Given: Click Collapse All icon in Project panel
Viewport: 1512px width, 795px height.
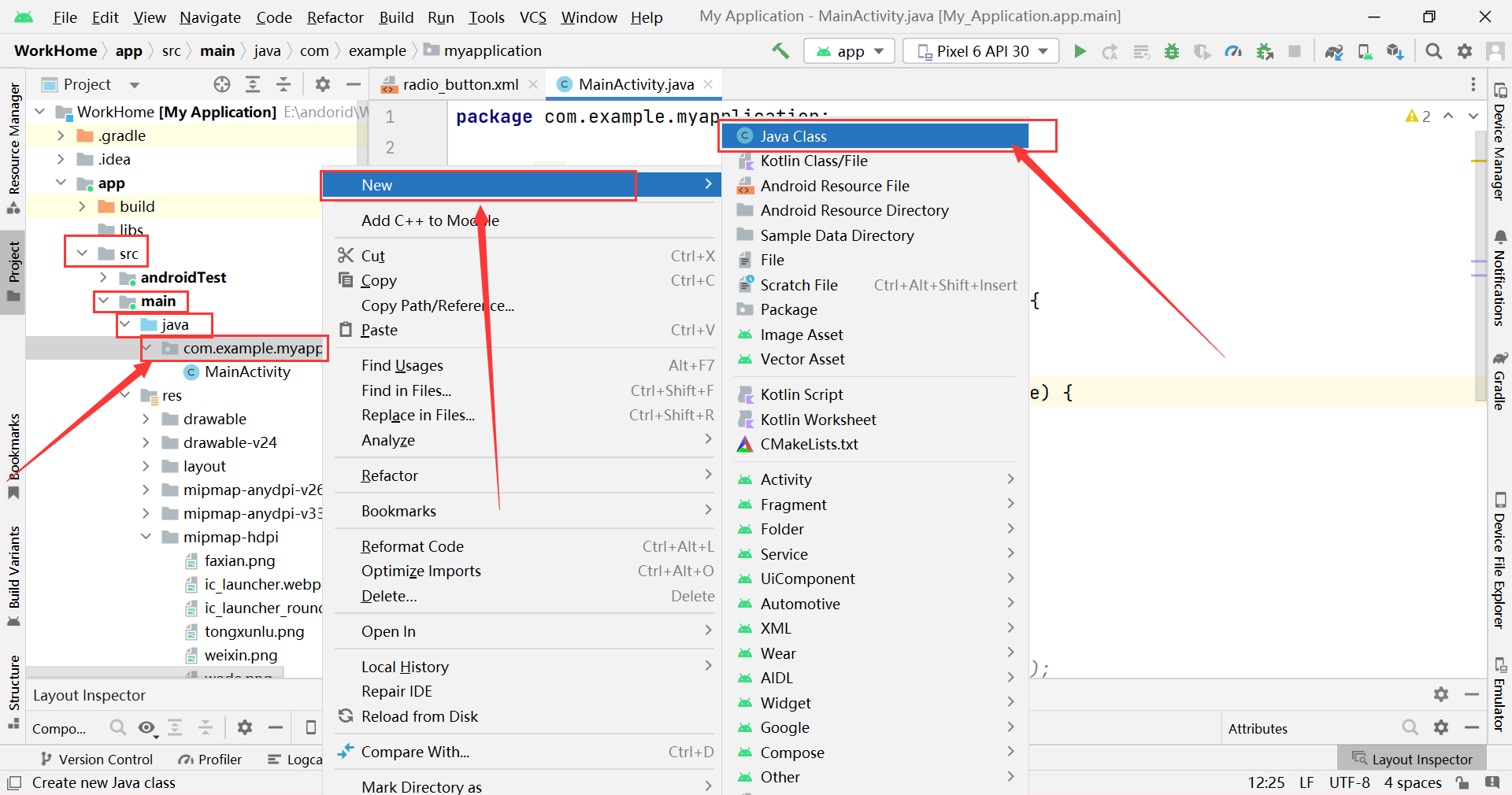Looking at the screenshot, I should point(283,84).
